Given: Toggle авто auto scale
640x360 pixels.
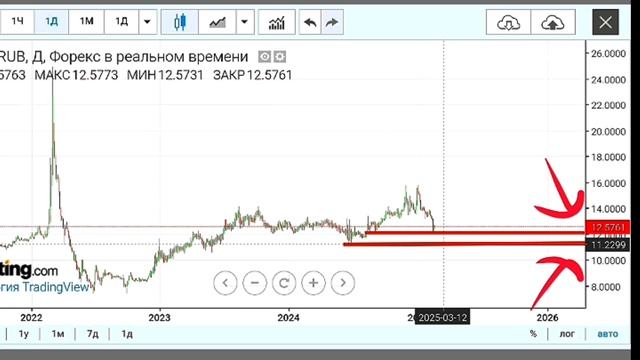Looking at the screenshot, I should coord(608,334).
